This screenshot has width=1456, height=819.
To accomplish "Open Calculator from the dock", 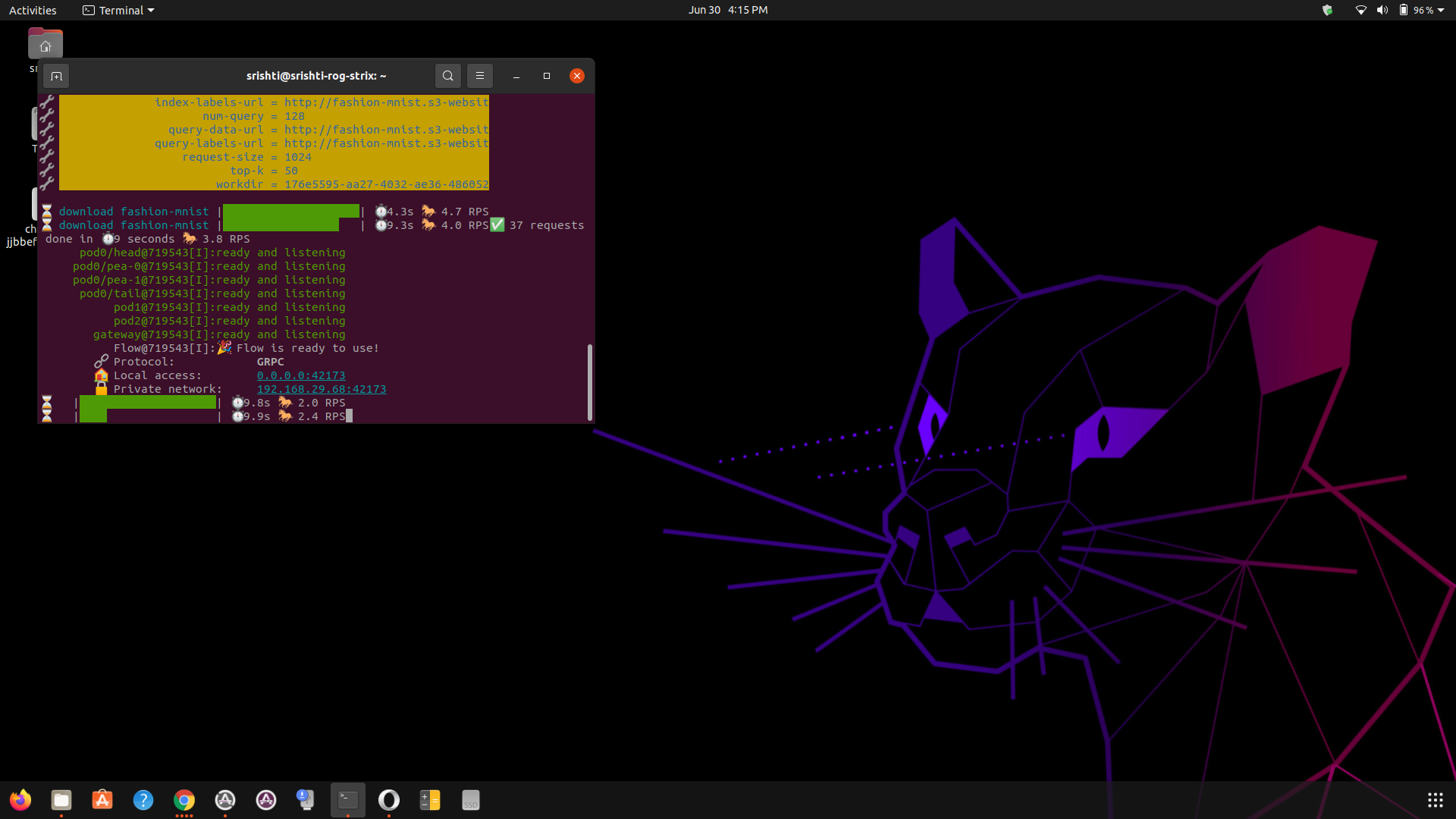I will [x=430, y=800].
